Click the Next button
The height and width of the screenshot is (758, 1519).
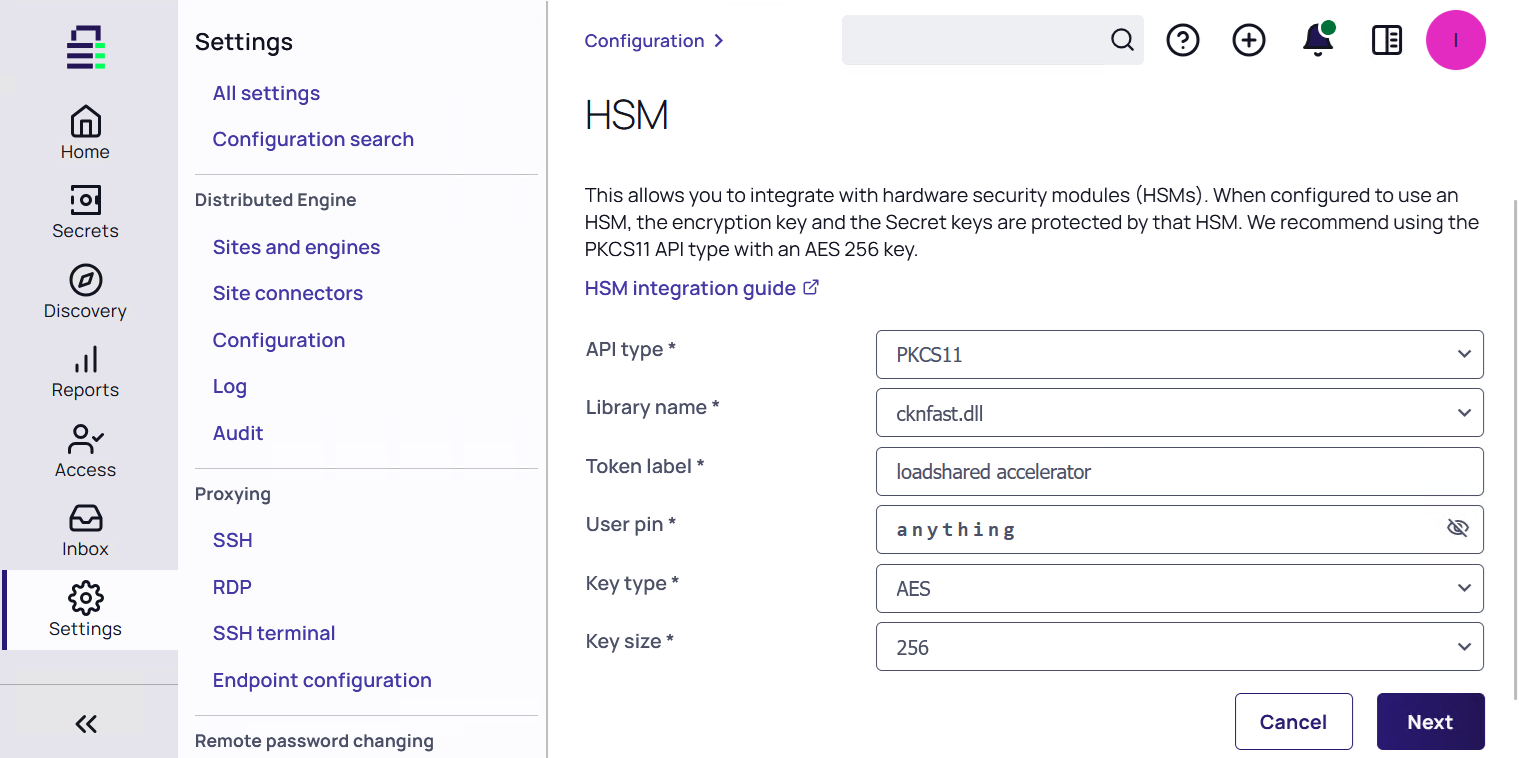[x=1430, y=722]
